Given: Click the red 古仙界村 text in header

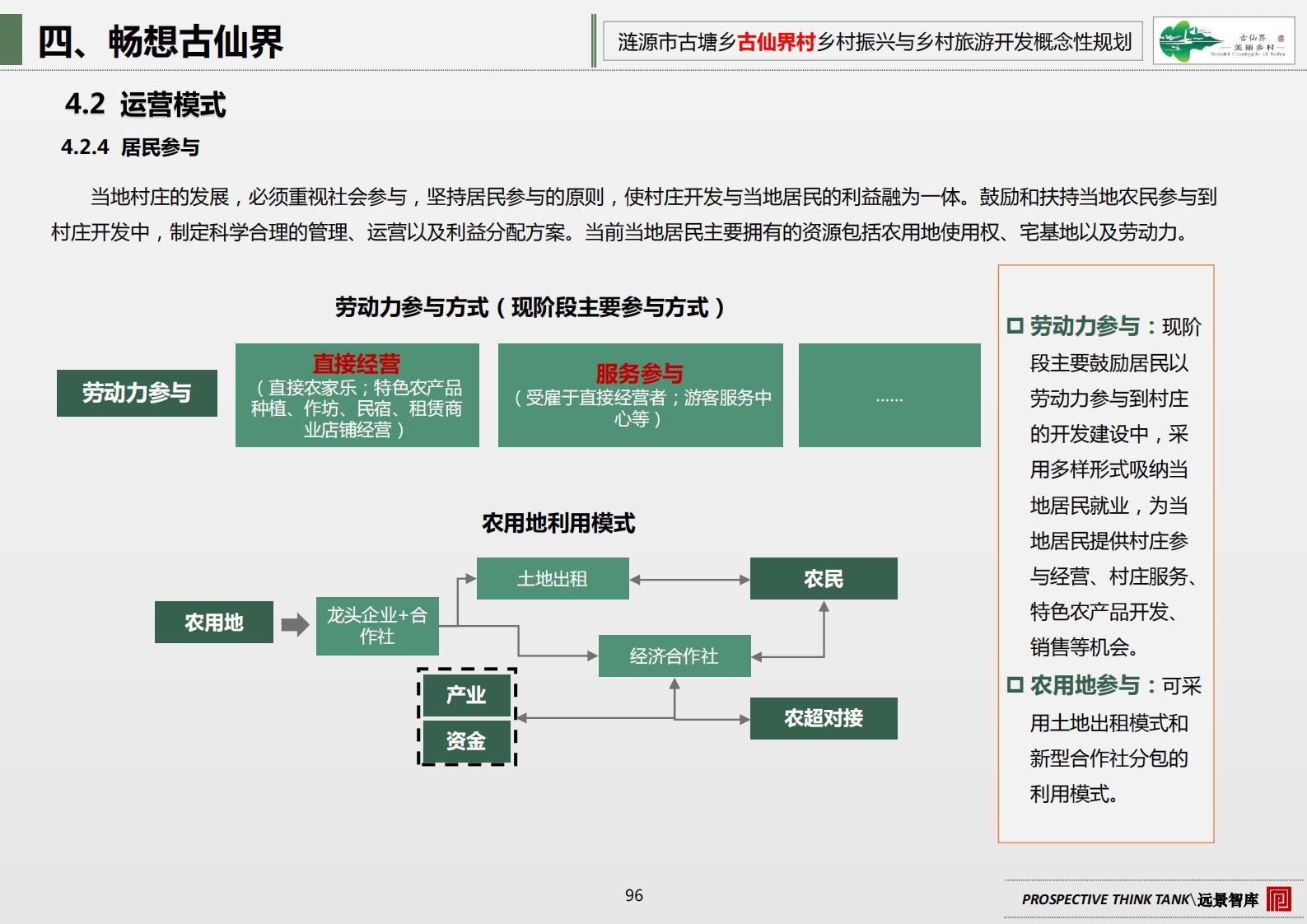Looking at the screenshot, I should coord(776,42).
